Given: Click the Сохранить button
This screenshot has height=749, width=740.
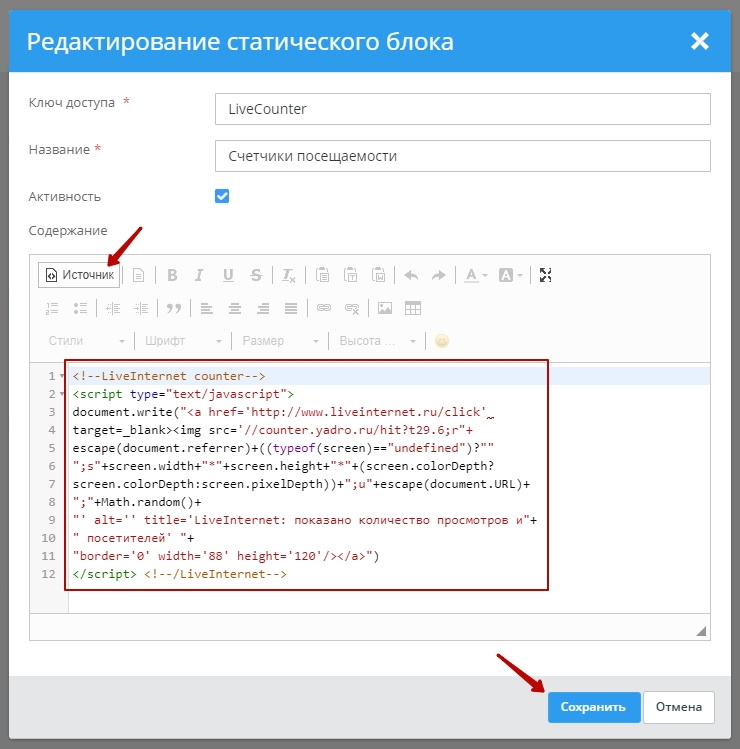Looking at the screenshot, I should (593, 707).
